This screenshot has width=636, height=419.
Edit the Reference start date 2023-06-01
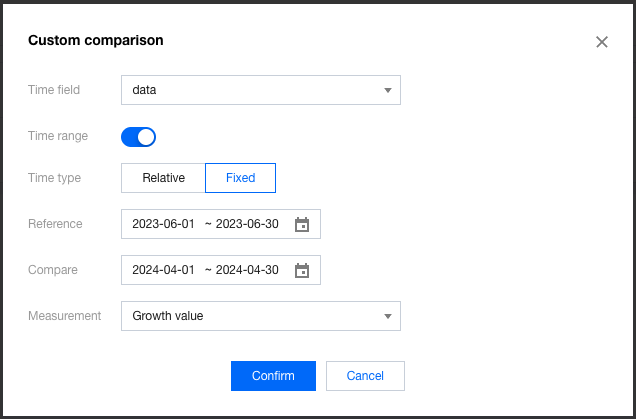pyautogui.click(x=165, y=225)
